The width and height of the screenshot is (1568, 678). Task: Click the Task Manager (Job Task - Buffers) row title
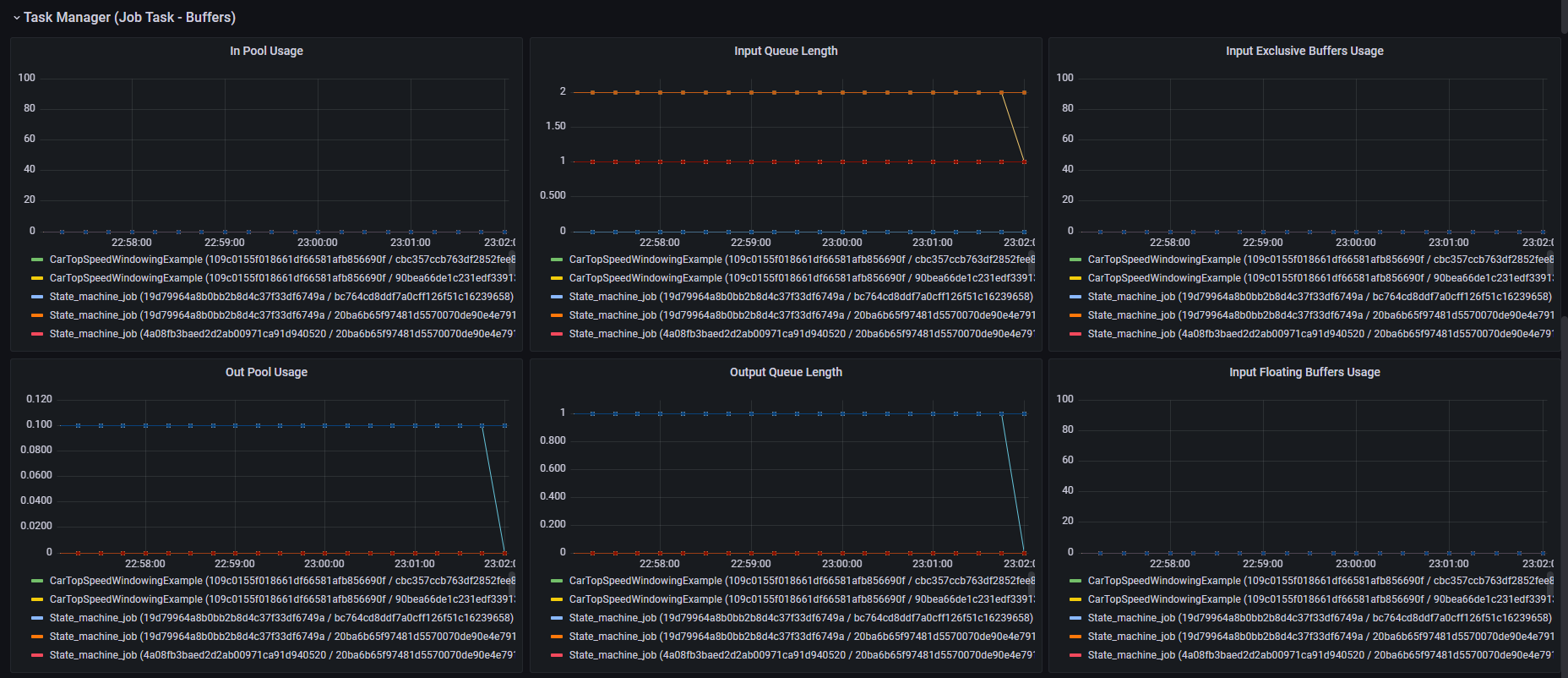click(129, 17)
